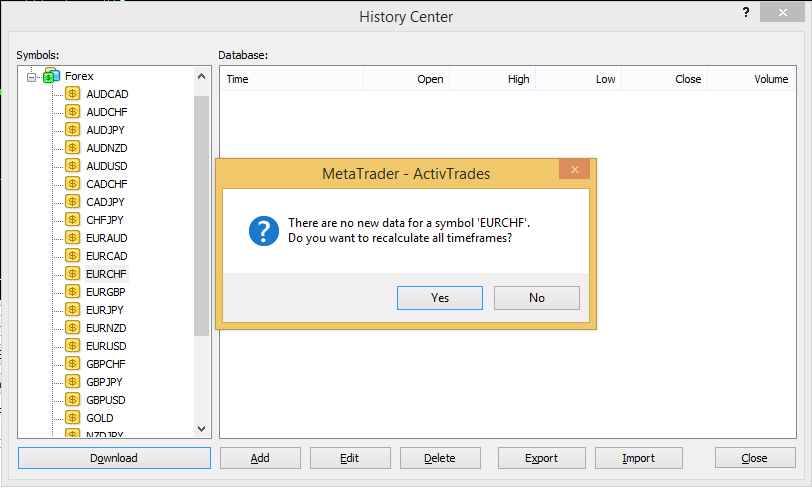Click the EURJPY symbol icon

pos(72,310)
